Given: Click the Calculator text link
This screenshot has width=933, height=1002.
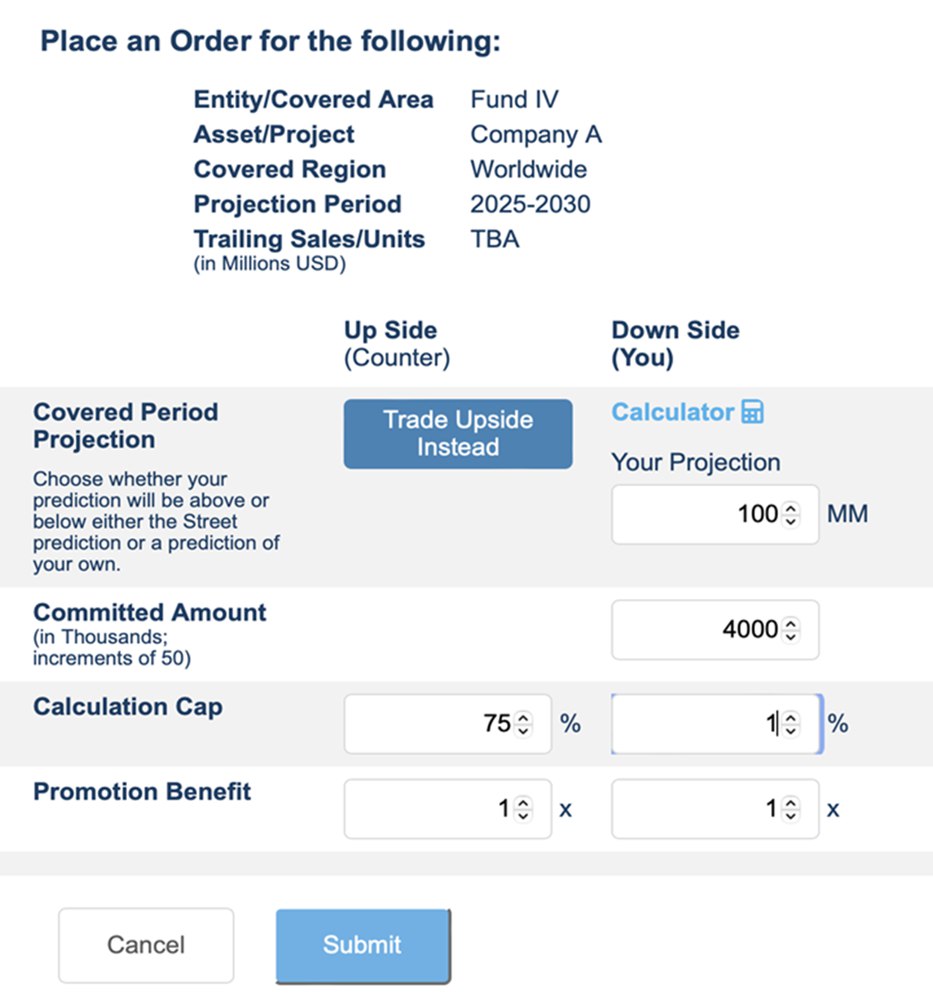Looking at the screenshot, I should pyautogui.click(x=673, y=412).
